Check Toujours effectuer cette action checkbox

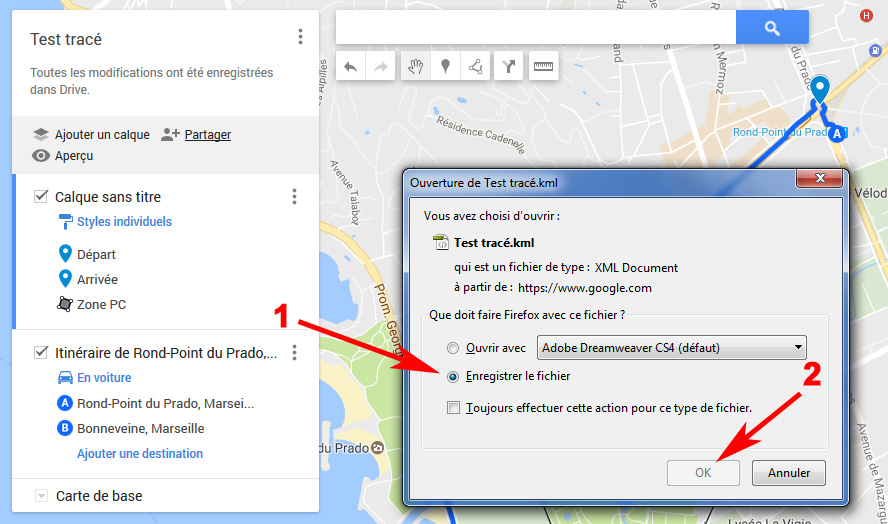(453, 408)
